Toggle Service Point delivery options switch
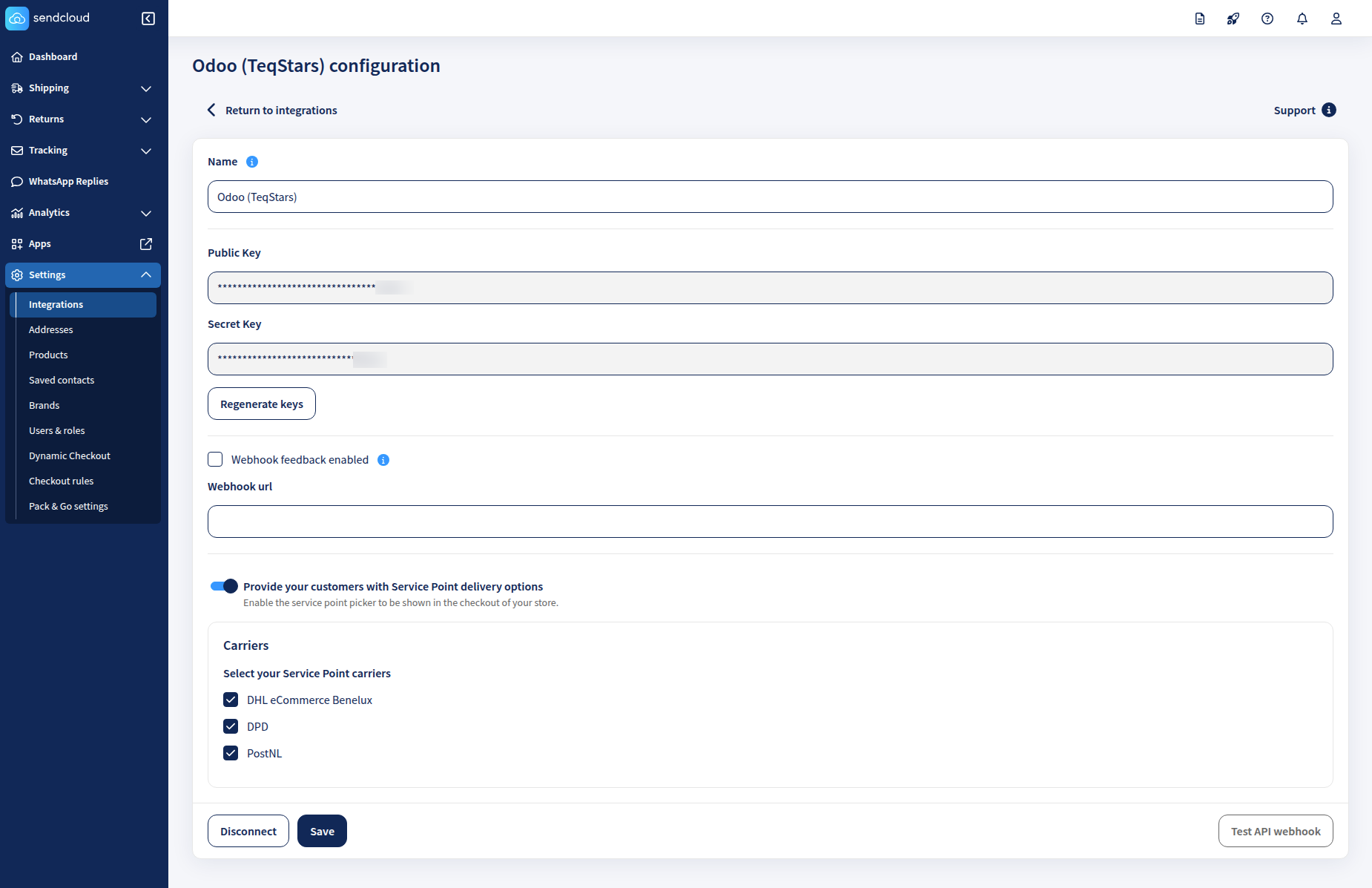This screenshot has height=888, width=1372. point(224,586)
